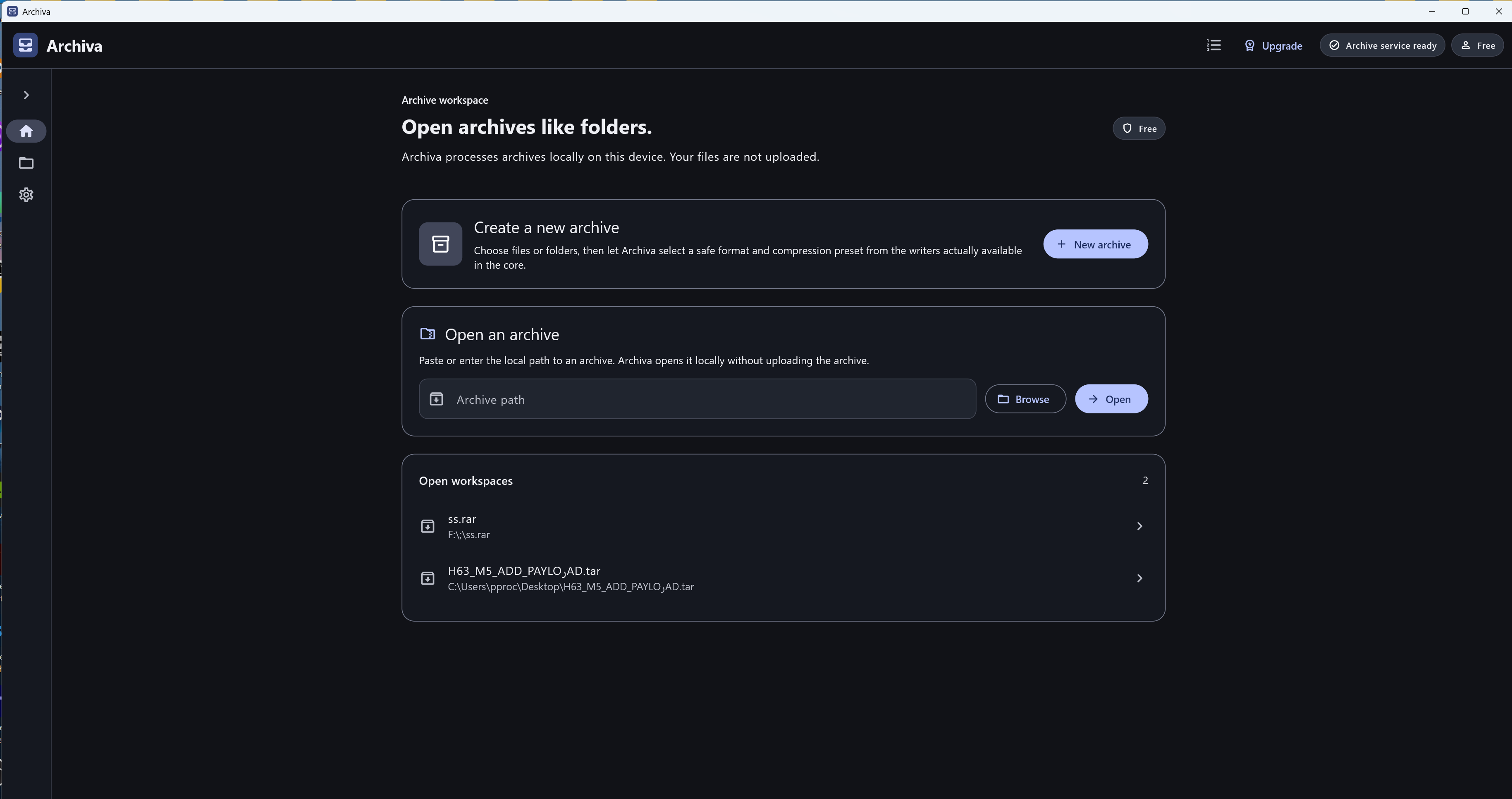This screenshot has height=799, width=1512.
Task: Click the New archive button
Action: [1095, 244]
